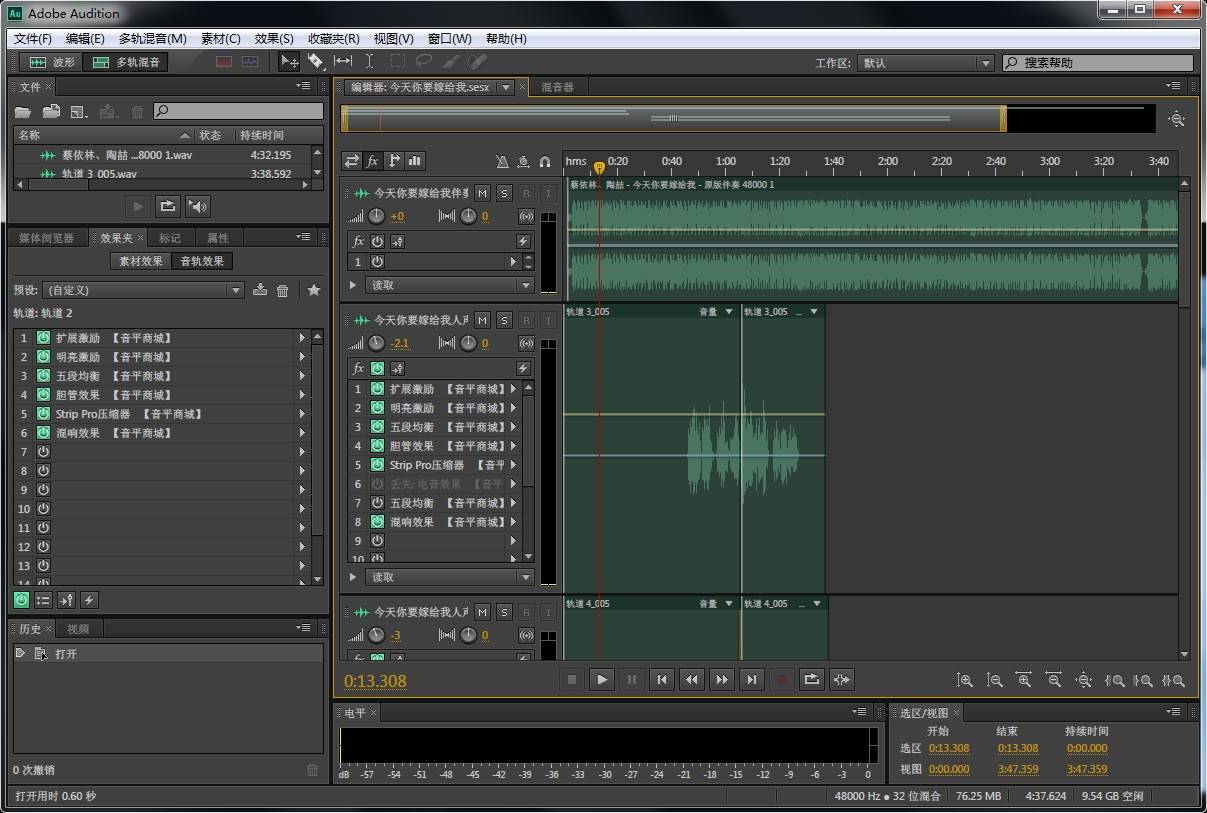Click the Record button in transport bar
The height and width of the screenshot is (813, 1207).
781,680
